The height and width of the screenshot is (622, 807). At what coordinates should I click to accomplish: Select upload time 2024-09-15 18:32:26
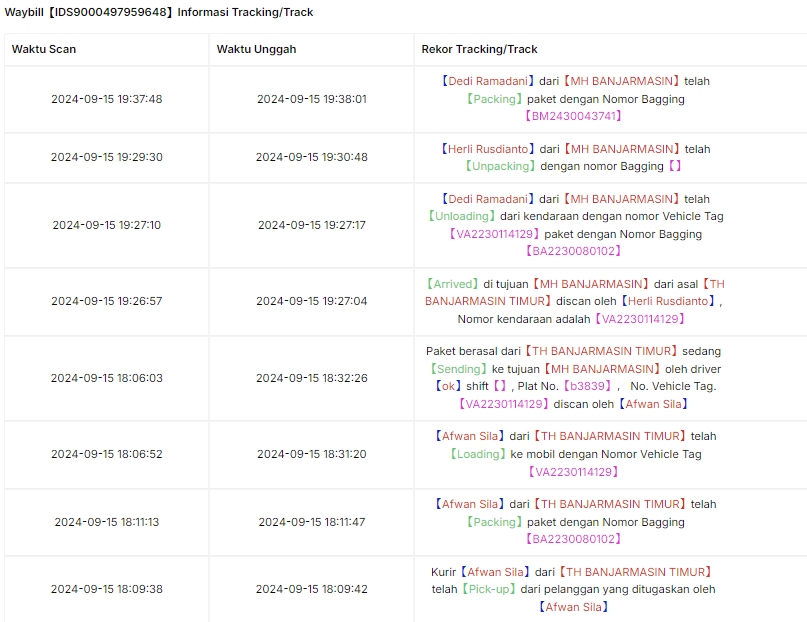pos(312,378)
